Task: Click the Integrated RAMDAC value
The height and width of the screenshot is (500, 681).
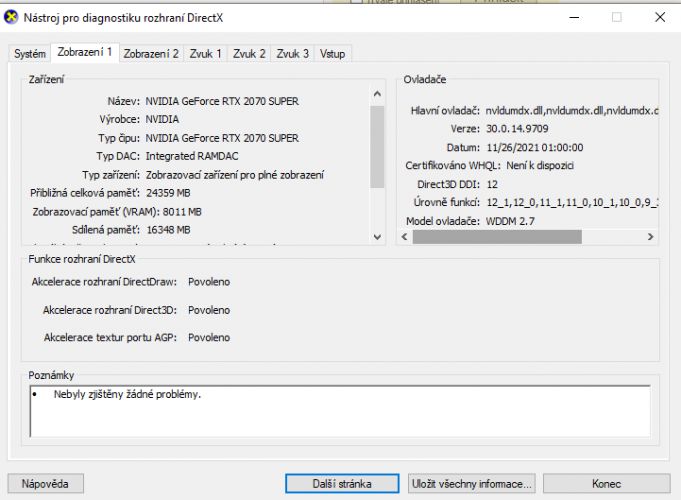Action: [x=192, y=156]
